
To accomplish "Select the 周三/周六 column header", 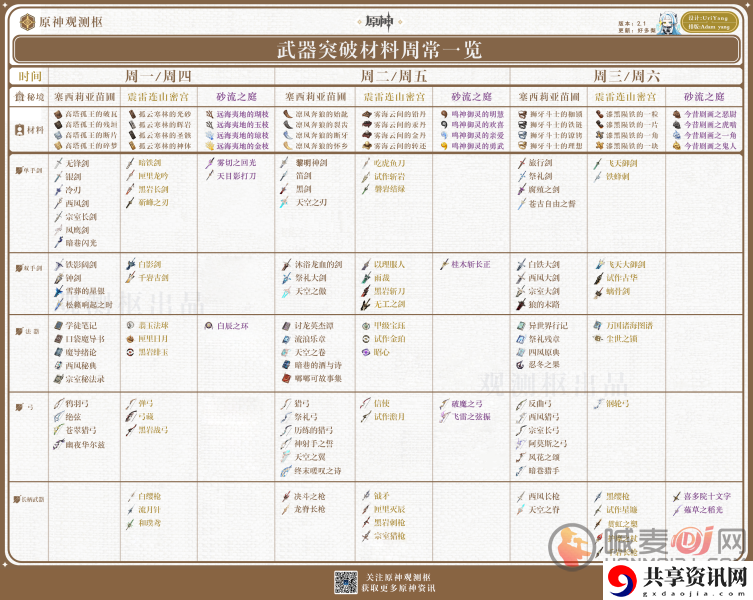I will (x=627, y=76).
